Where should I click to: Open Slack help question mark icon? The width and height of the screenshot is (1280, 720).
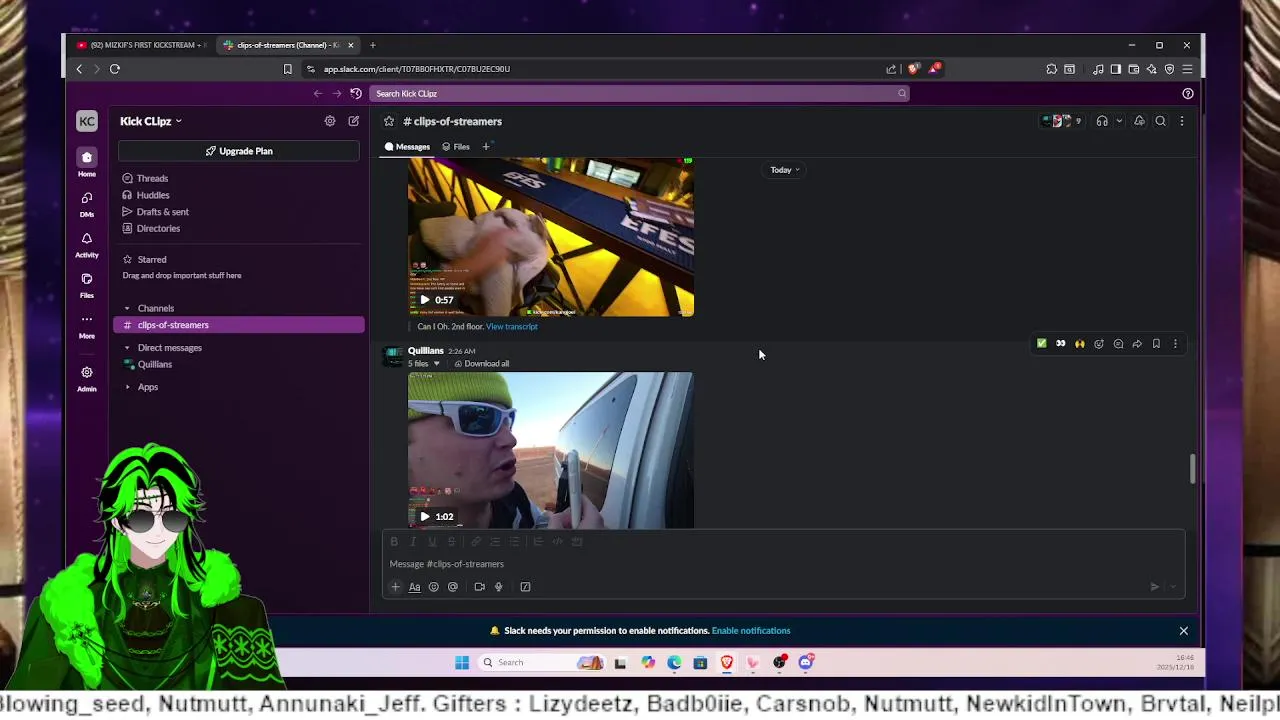pyautogui.click(x=1188, y=93)
